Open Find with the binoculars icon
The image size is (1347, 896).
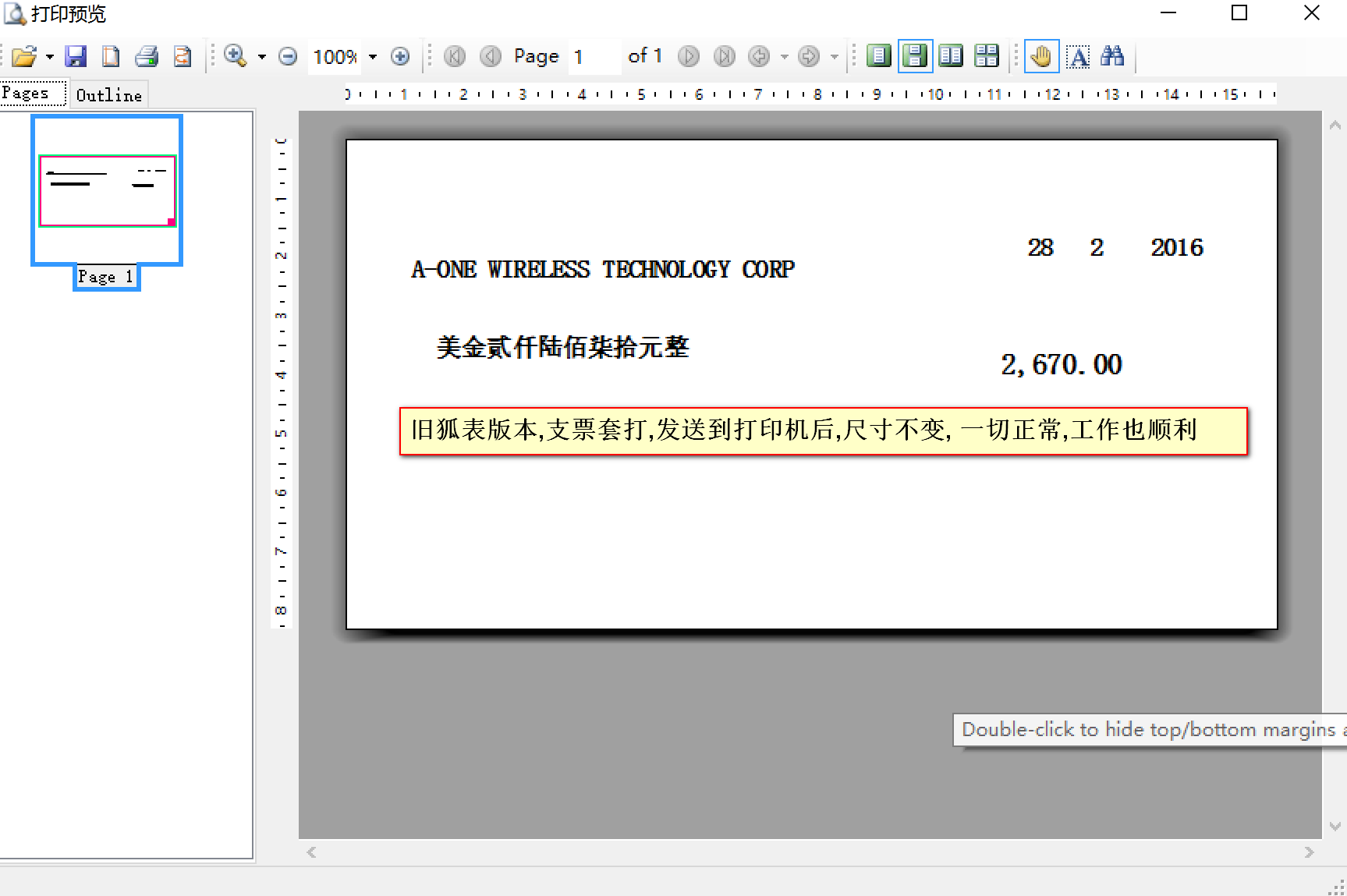click(1112, 56)
